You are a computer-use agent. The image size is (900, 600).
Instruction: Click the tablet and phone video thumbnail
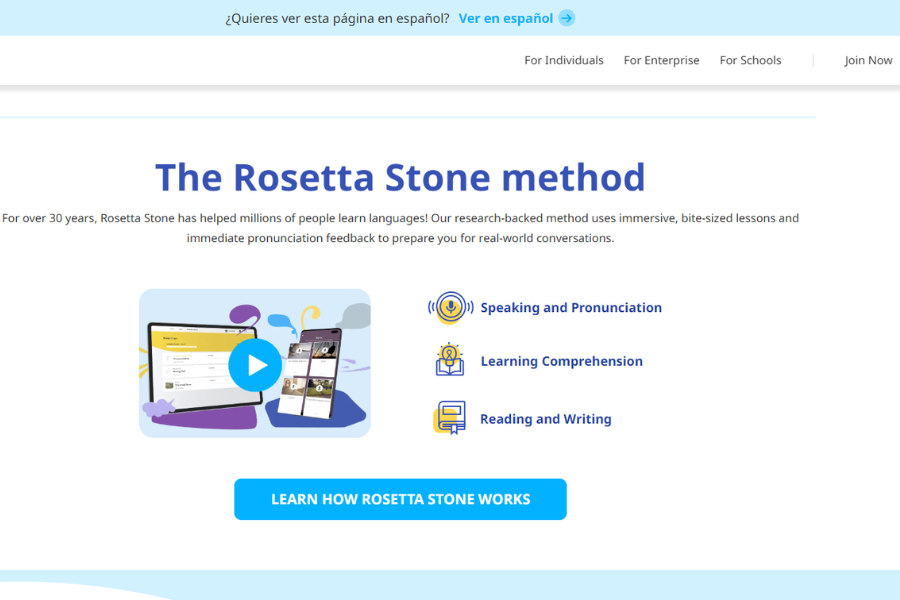255,363
